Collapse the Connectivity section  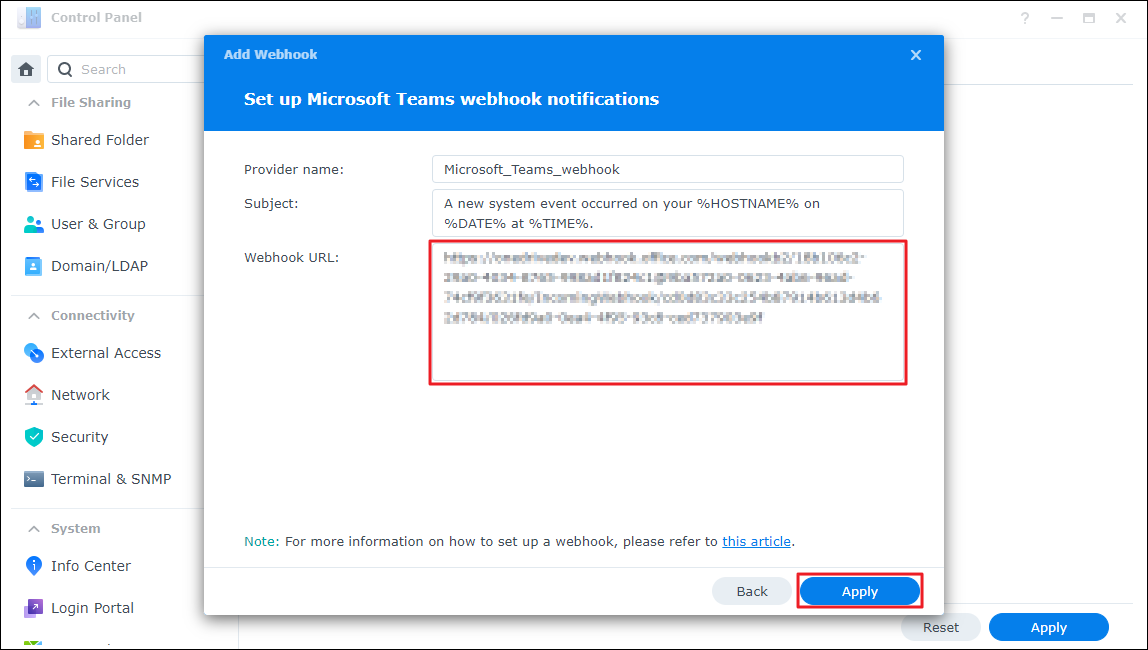pyautogui.click(x=32, y=316)
